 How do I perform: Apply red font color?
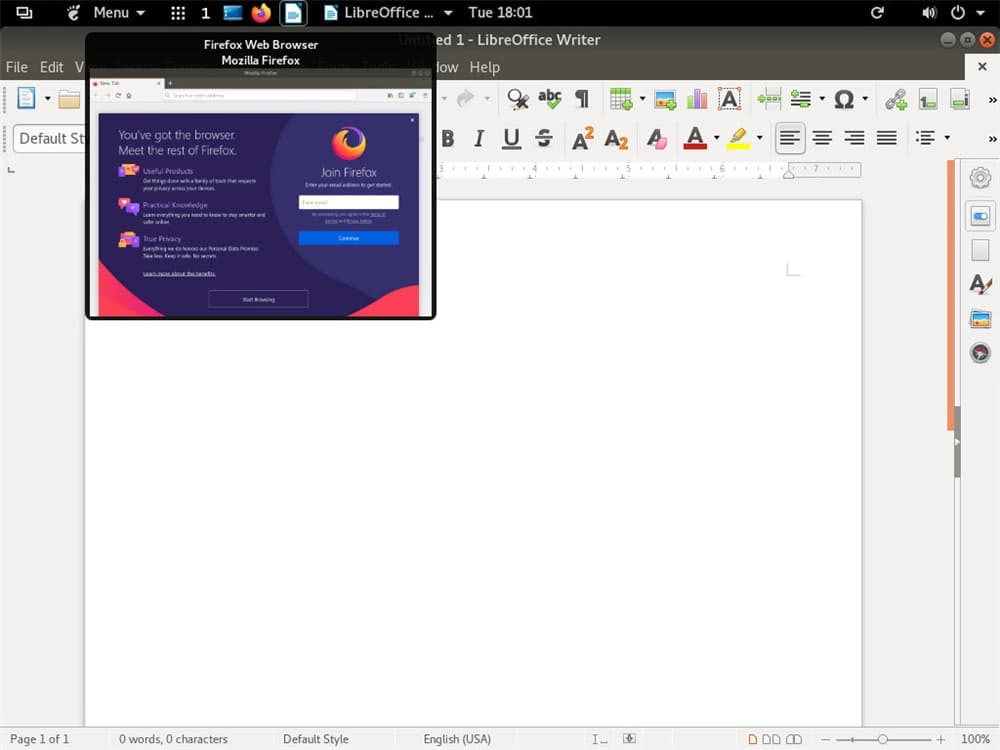click(695, 138)
